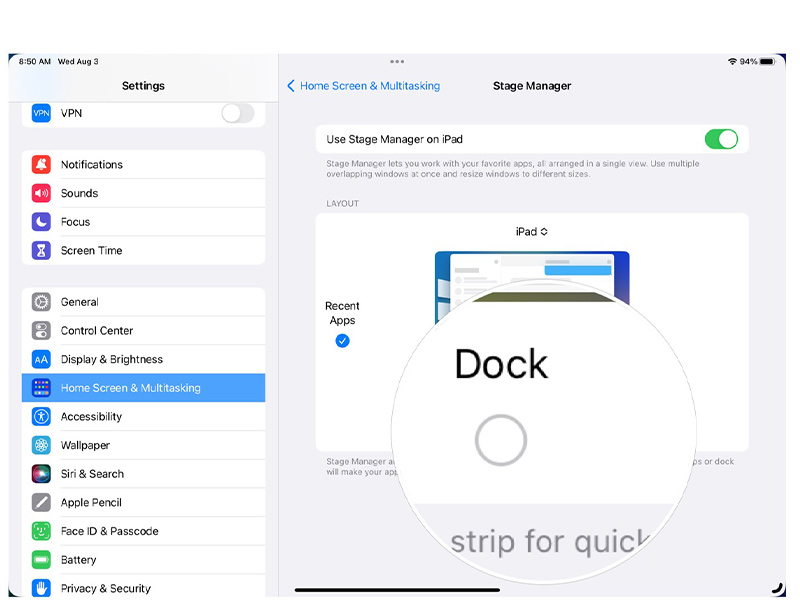Viewport: 800px width, 600px height.
Task: Click the Screen Time hourglass icon
Action: click(41, 250)
